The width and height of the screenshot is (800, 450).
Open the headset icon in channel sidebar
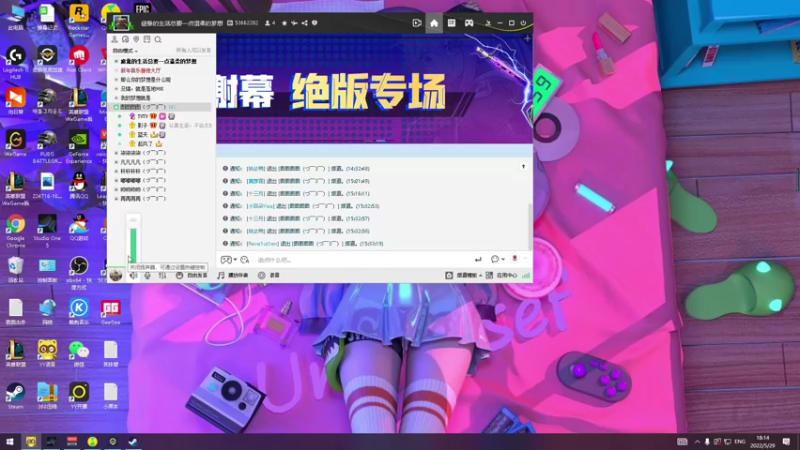tap(126, 39)
